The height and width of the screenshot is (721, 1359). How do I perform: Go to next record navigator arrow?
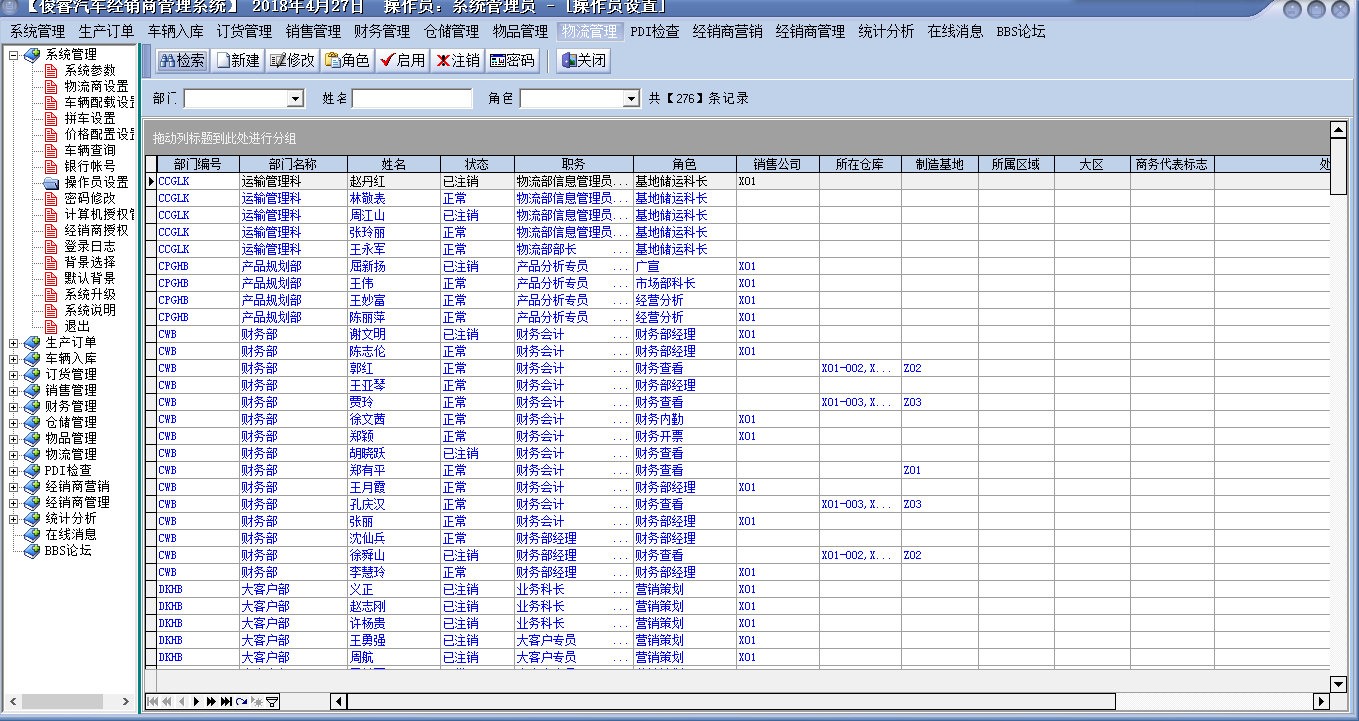196,702
